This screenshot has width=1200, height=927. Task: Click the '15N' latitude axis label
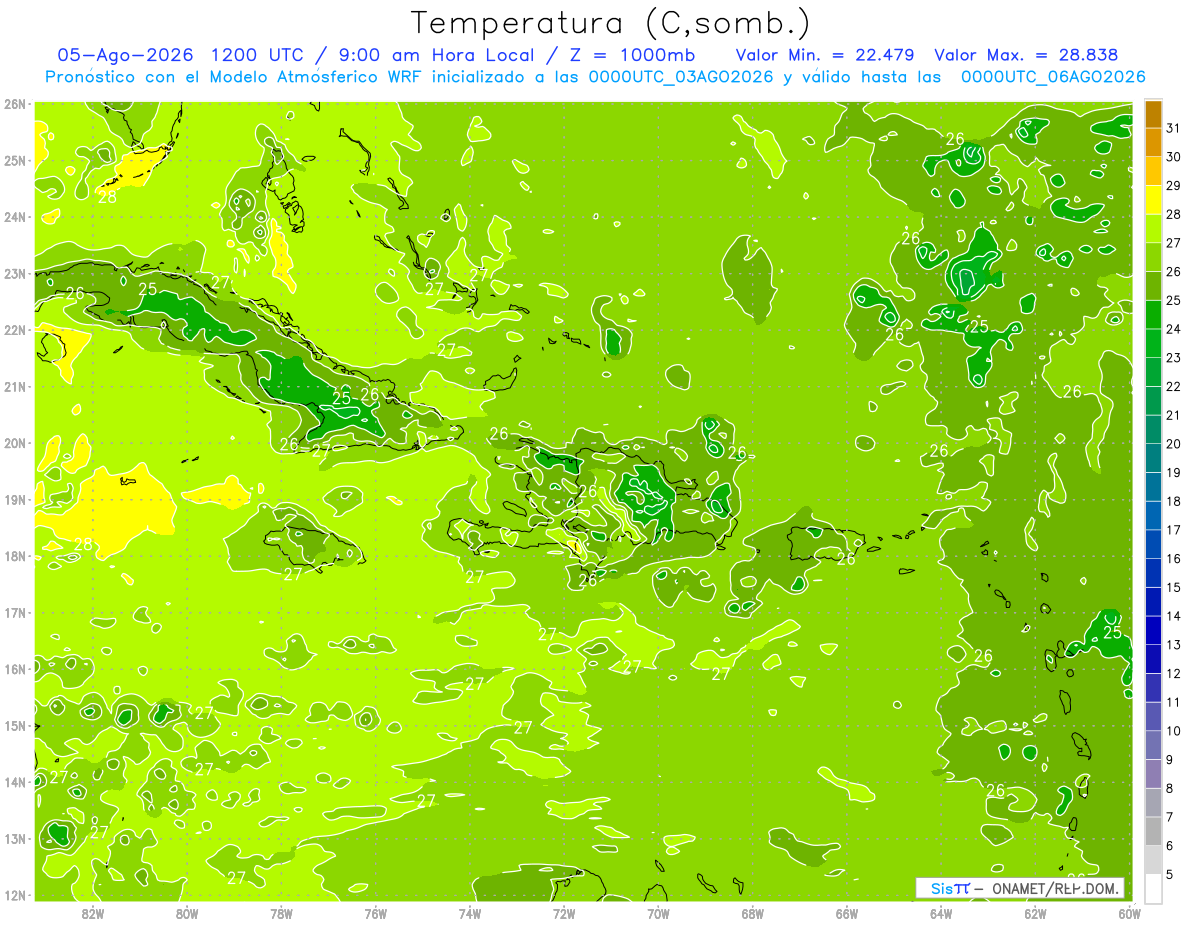(x=15, y=726)
